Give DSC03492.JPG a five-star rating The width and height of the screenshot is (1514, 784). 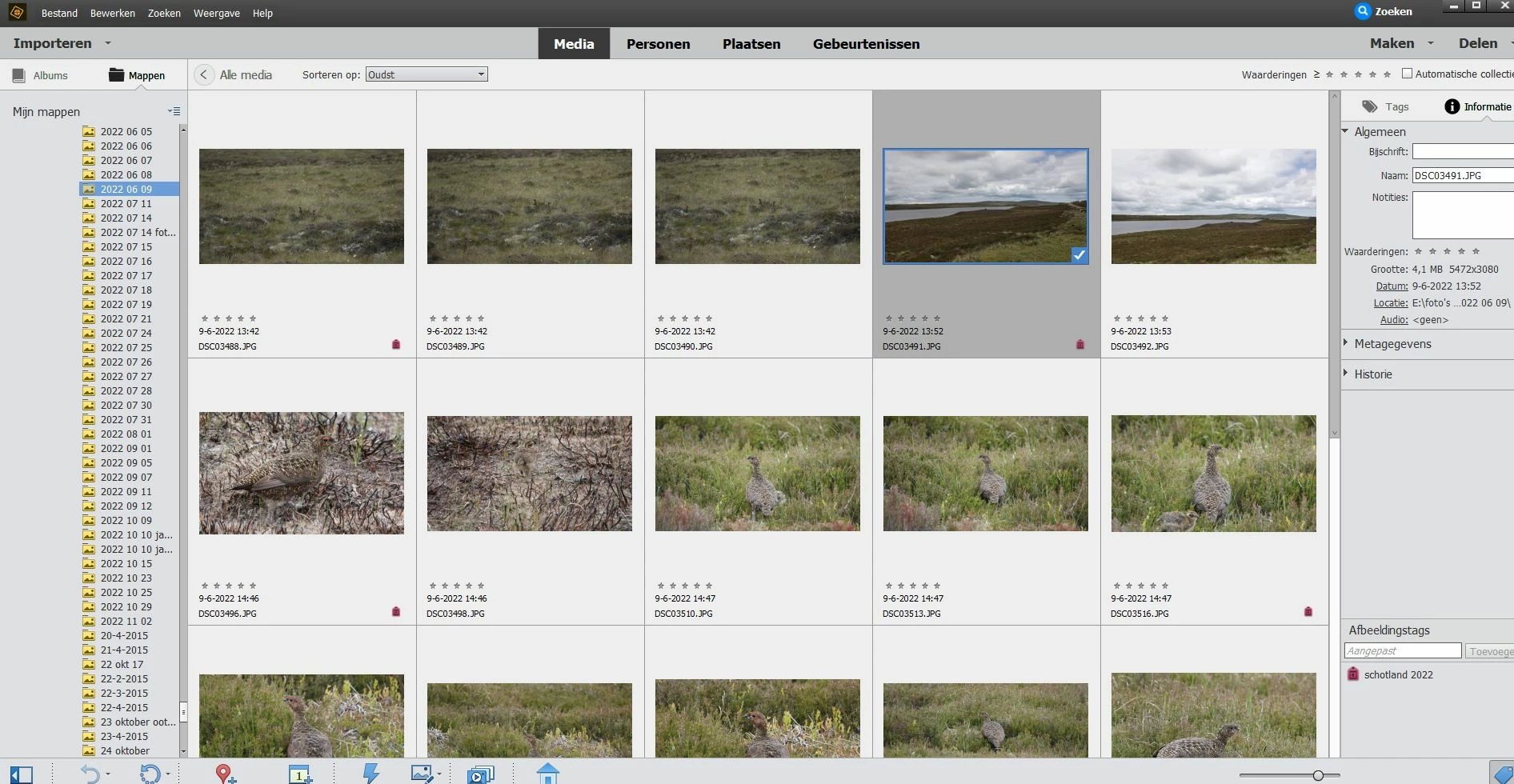[1165, 318]
